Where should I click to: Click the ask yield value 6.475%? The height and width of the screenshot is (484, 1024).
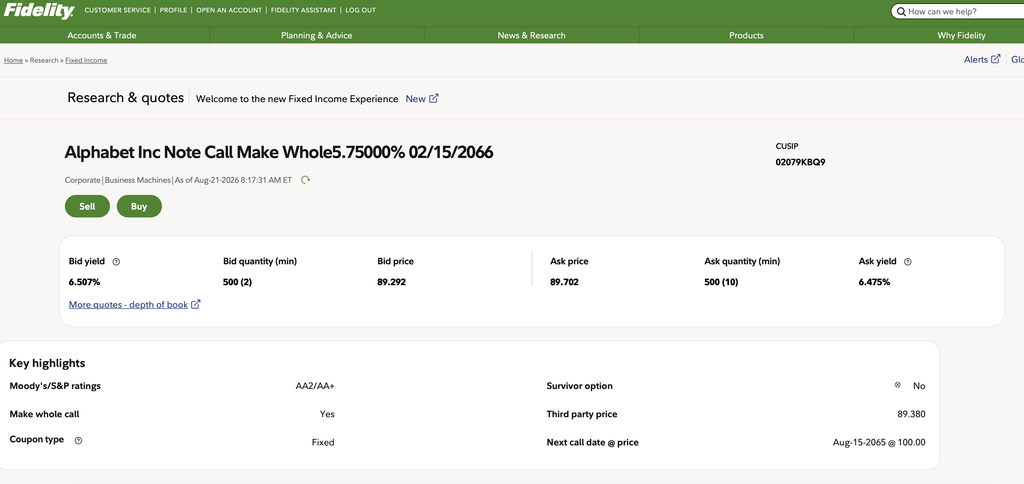pos(874,282)
